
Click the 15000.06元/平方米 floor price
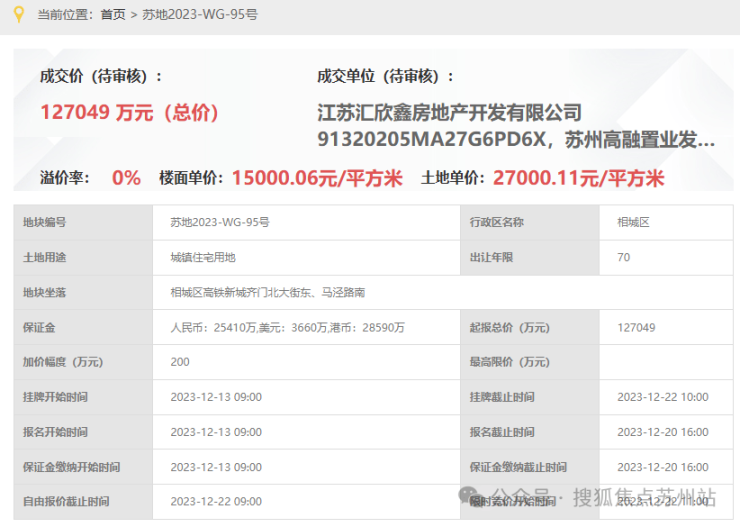pos(316,178)
